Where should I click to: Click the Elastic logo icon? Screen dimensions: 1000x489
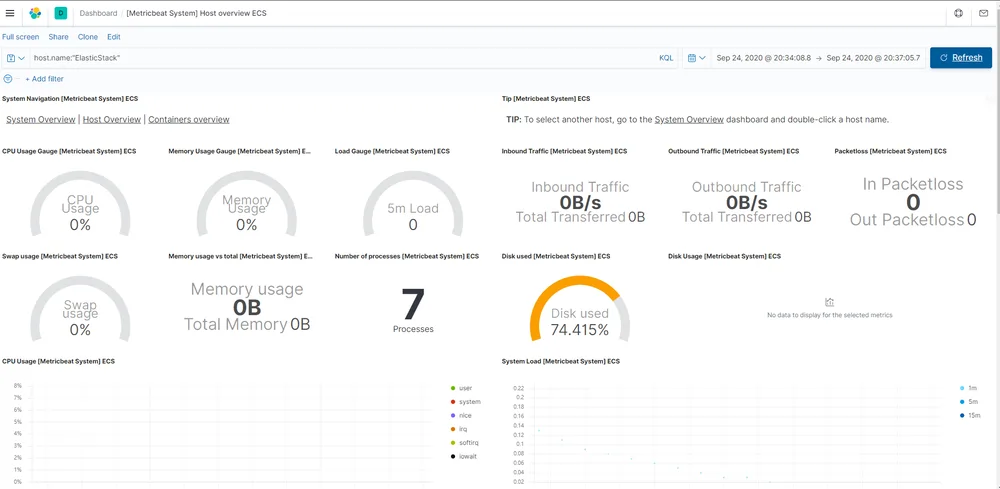(35, 13)
